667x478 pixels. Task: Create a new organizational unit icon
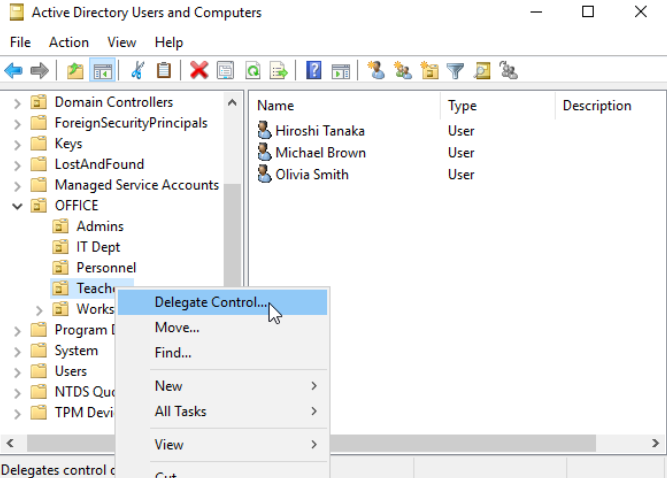[429, 71]
